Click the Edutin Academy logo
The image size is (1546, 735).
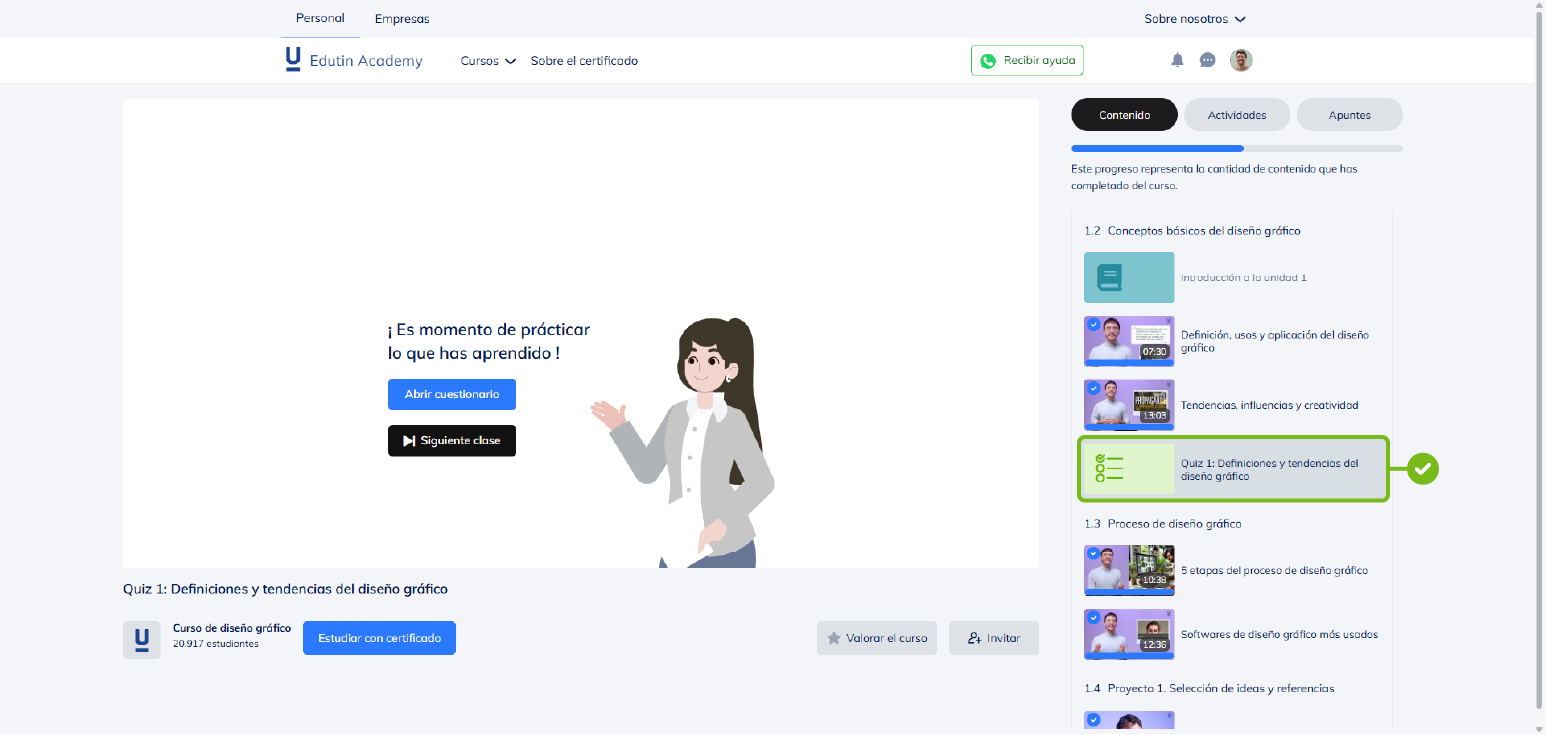pyautogui.click(x=353, y=60)
